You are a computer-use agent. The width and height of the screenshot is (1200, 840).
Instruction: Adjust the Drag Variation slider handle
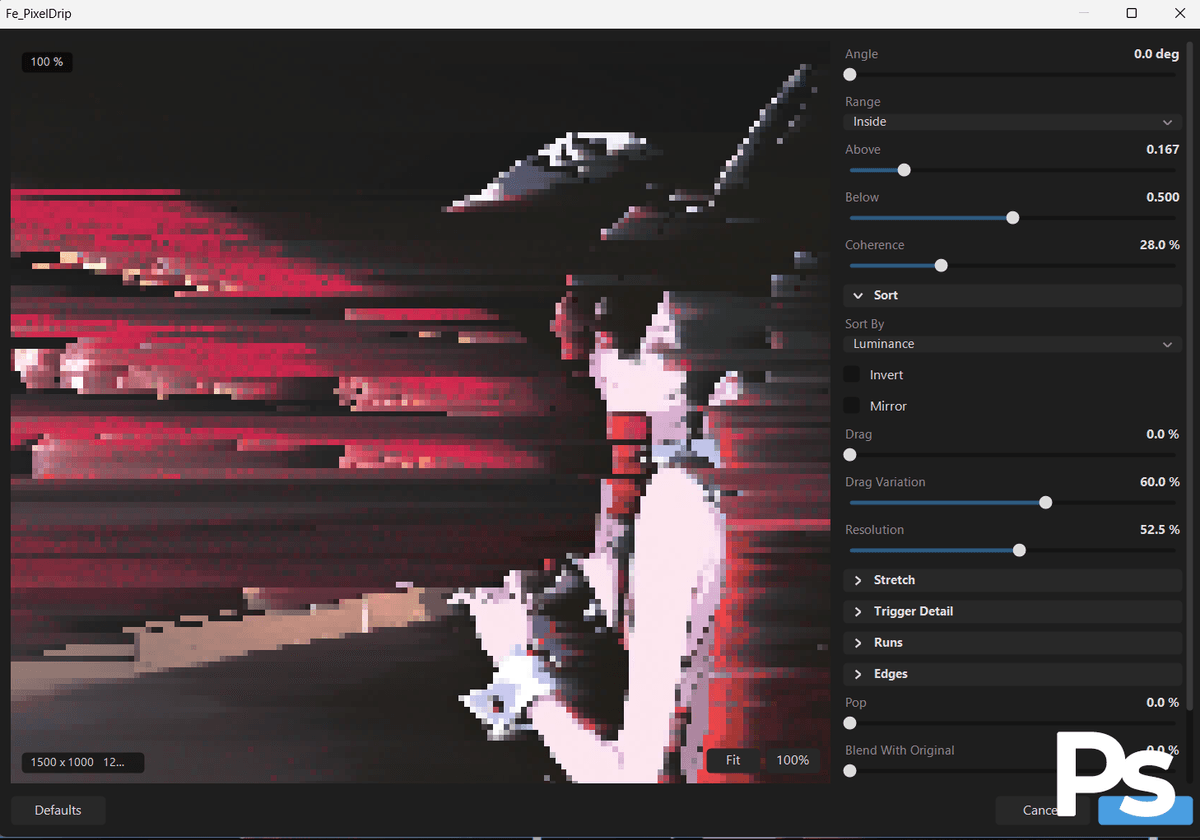(1046, 503)
